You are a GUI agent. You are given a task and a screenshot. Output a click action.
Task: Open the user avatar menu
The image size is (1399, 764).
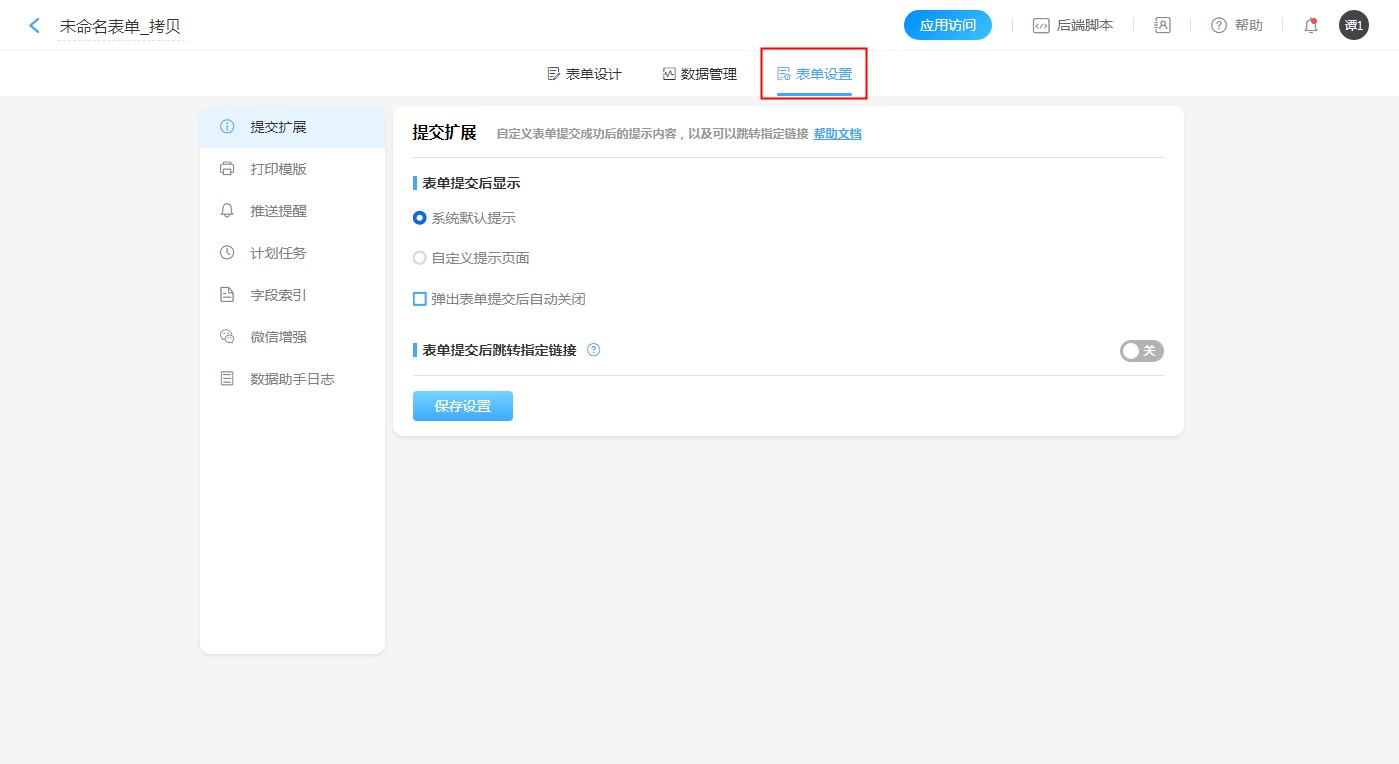[1353, 26]
